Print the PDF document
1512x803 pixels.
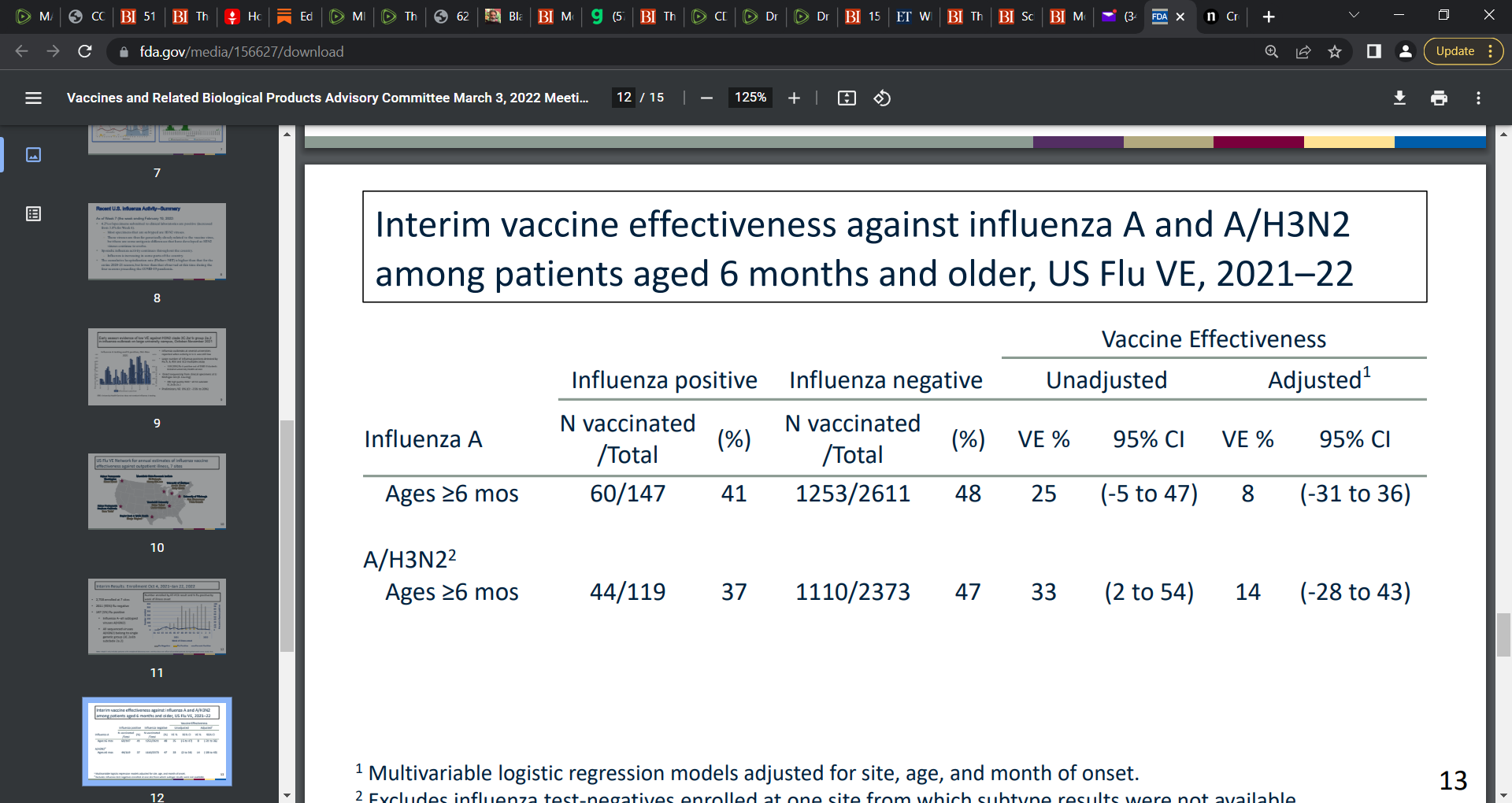pyautogui.click(x=1439, y=98)
